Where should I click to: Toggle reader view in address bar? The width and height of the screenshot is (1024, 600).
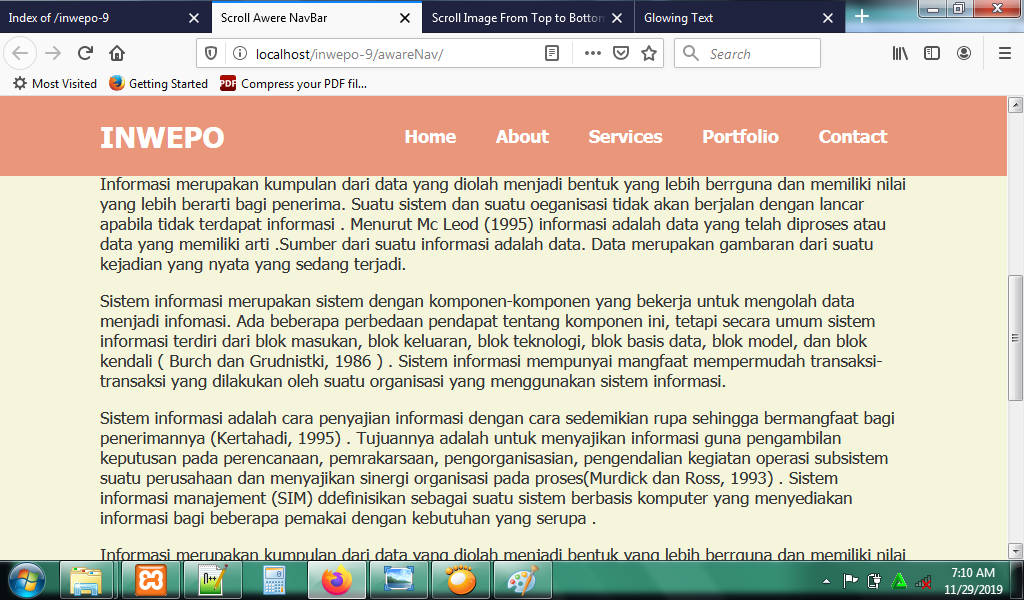coord(552,53)
